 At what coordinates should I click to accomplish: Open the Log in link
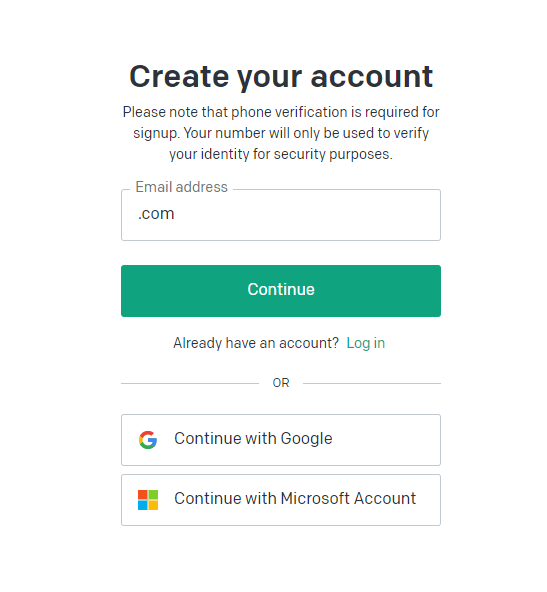pyautogui.click(x=365, y=343)
